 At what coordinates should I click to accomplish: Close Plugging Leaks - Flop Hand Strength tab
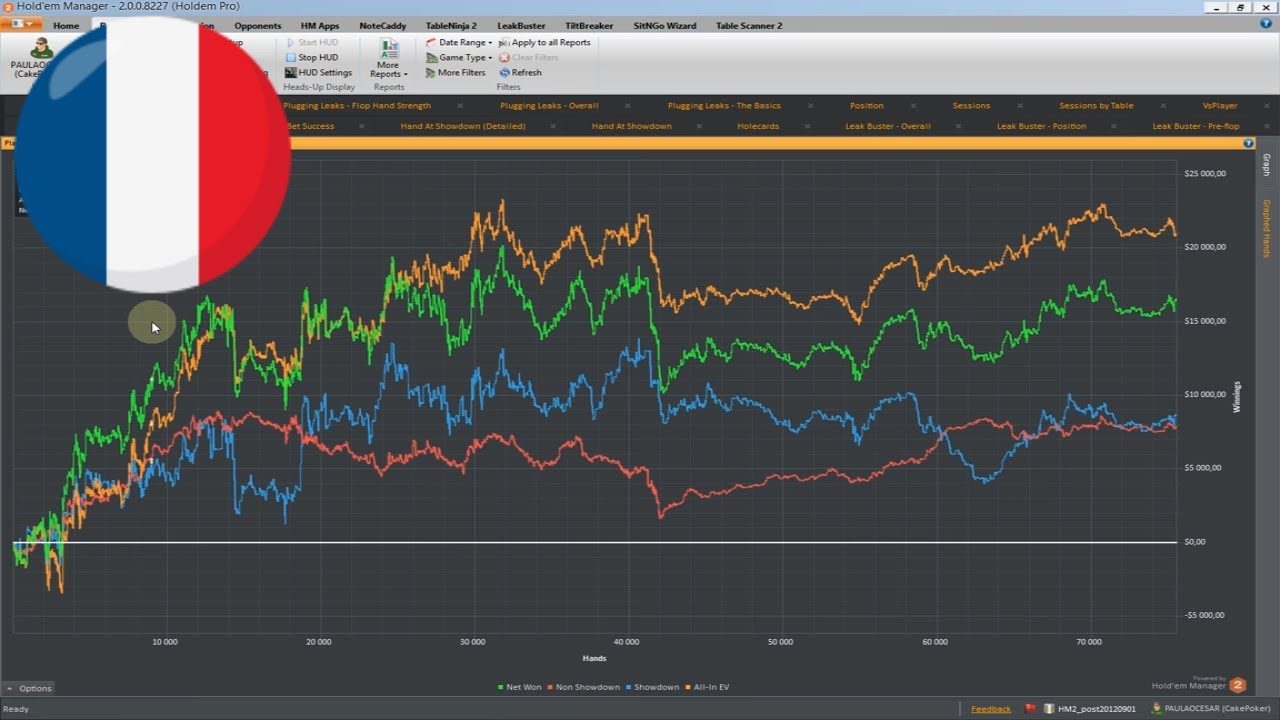coord(460,106)
